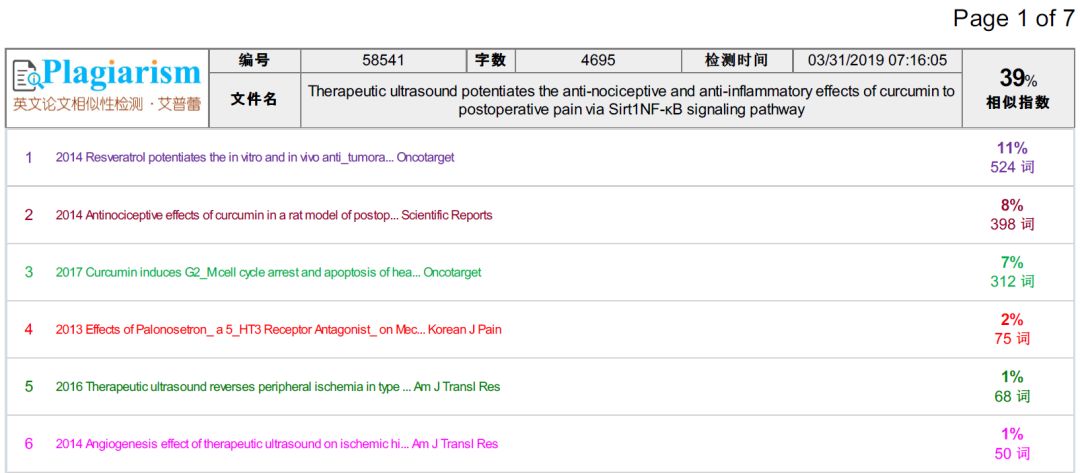The width and height of the screenshot is (1080, 473).
Task: Select source number 4 in the list
Action: pyautogui.click(x=29, y=329)
